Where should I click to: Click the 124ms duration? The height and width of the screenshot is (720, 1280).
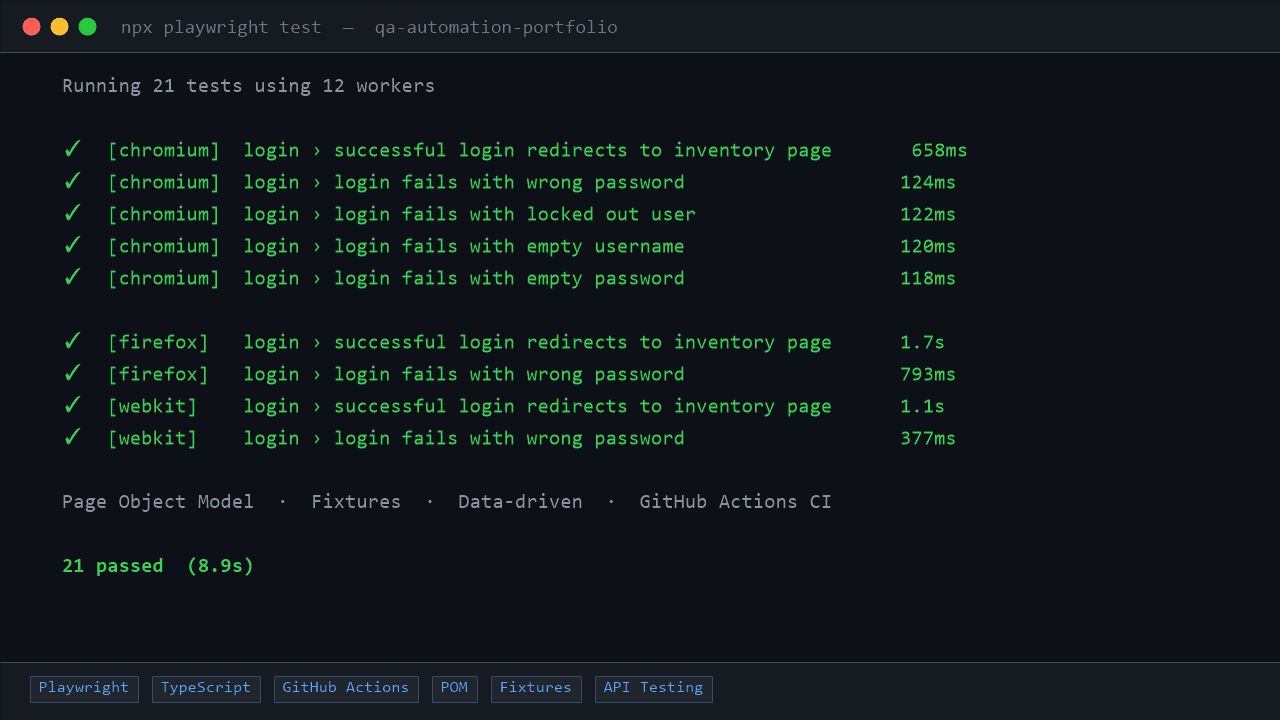click(928, 182)
